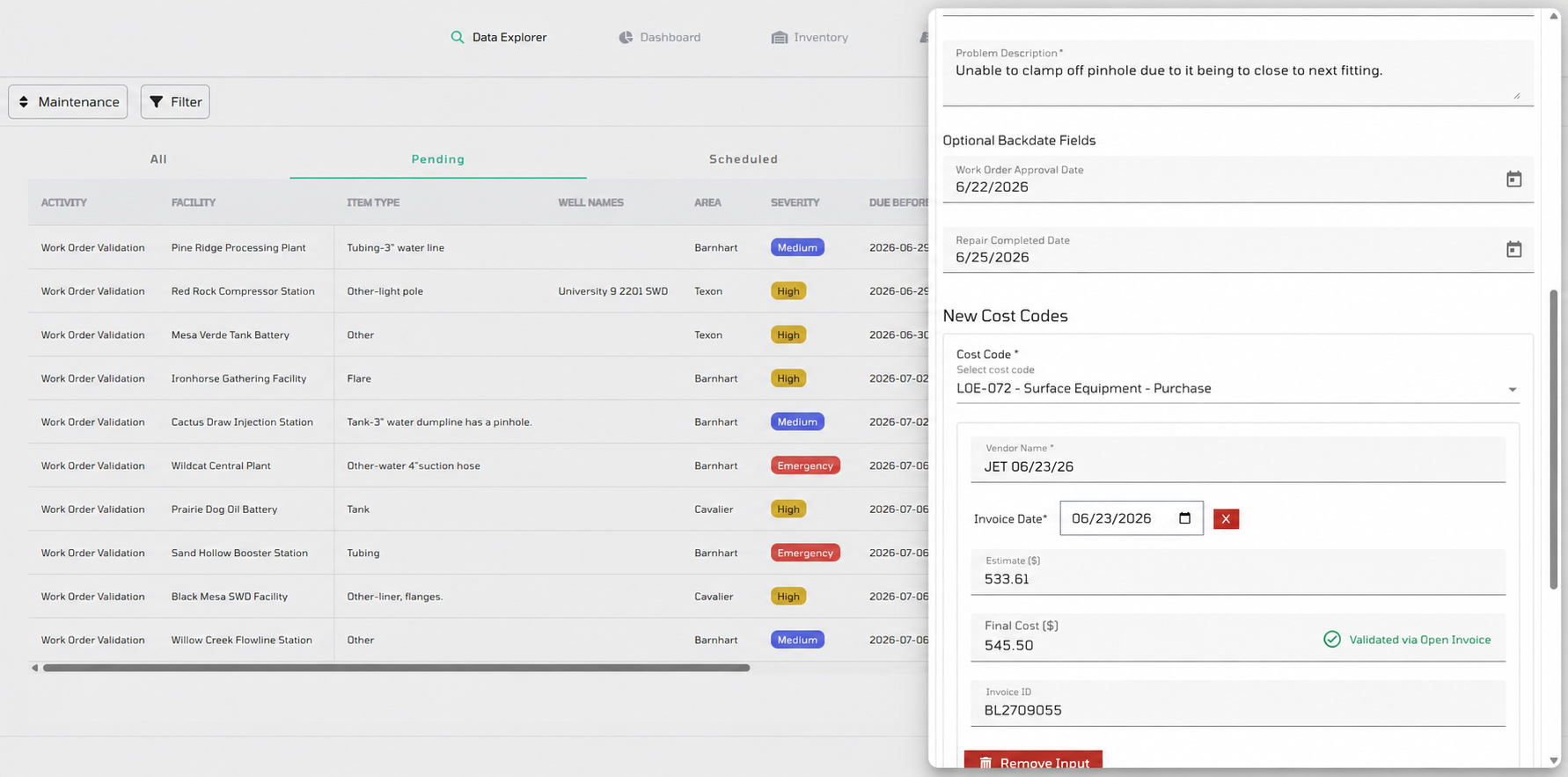Select the Pending tab
Viewport: 1568px width, 777px height.
[x=438, y=159]
